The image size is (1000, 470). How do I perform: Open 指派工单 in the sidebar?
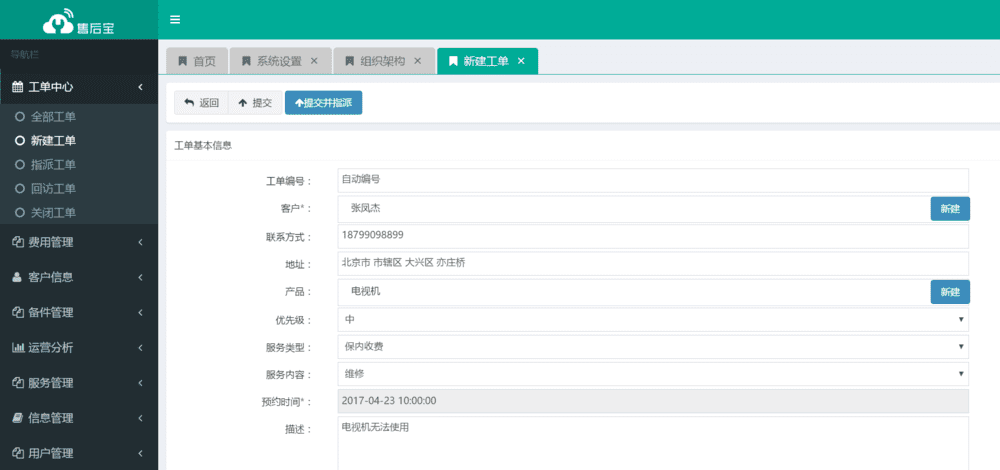coord(54,165)
